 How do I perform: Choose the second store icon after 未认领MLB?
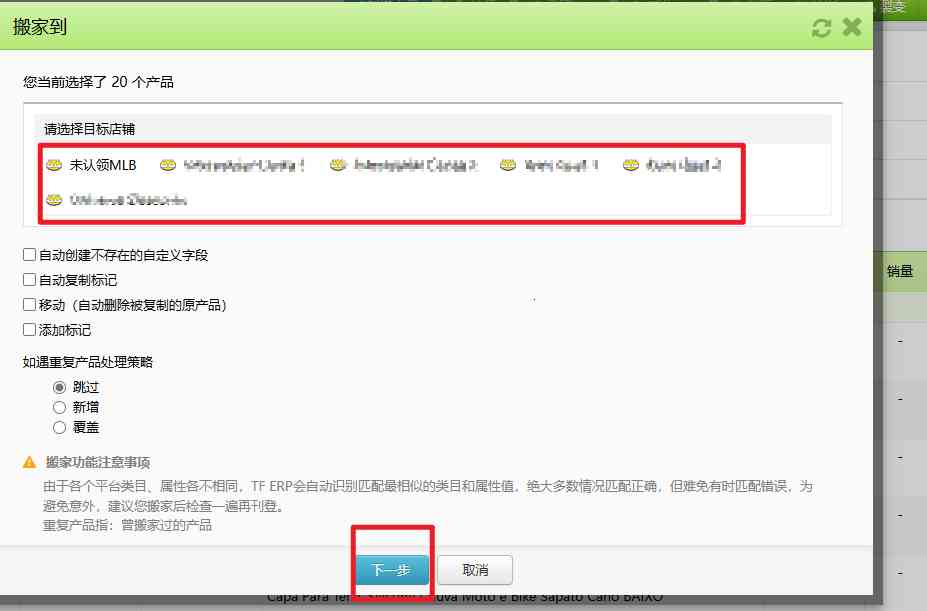pyautogui.click(x=168, y=165)
